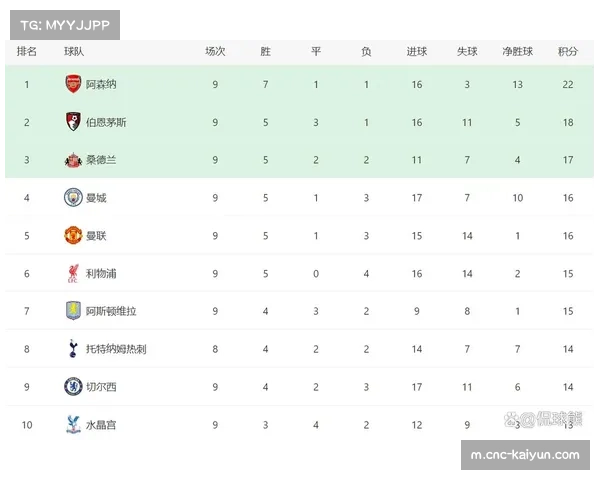Sort table by 进球 column header

pos(416,52)
